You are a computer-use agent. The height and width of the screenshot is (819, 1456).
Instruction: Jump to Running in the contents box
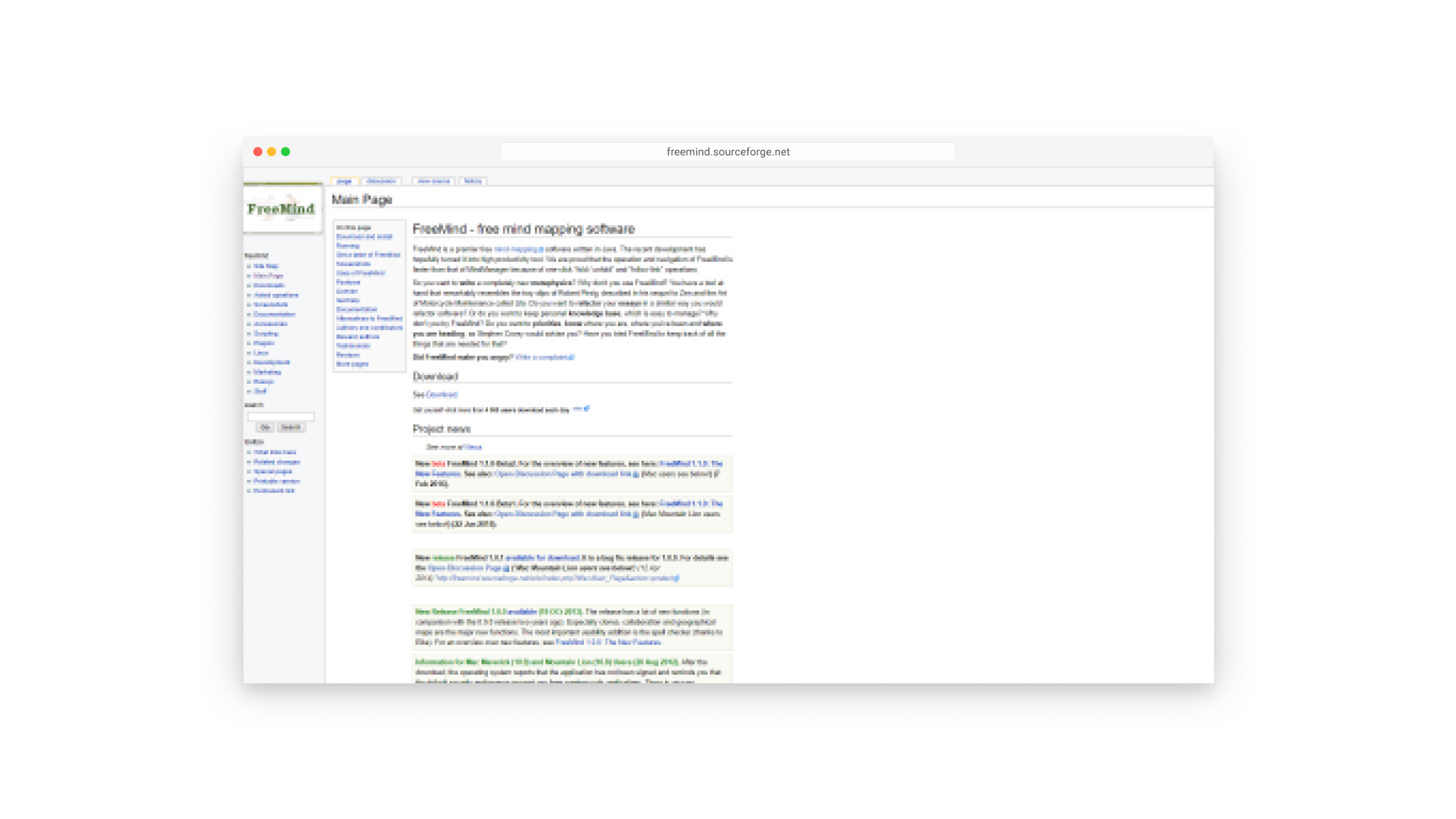[x=348, y=246]
